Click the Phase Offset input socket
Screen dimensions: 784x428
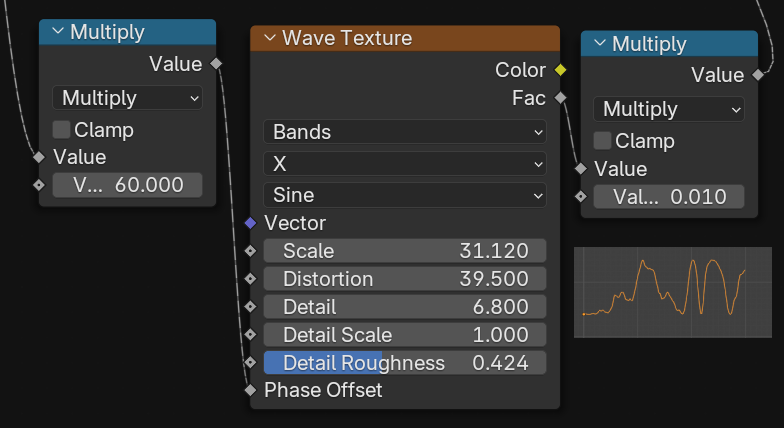coord(250,390)
